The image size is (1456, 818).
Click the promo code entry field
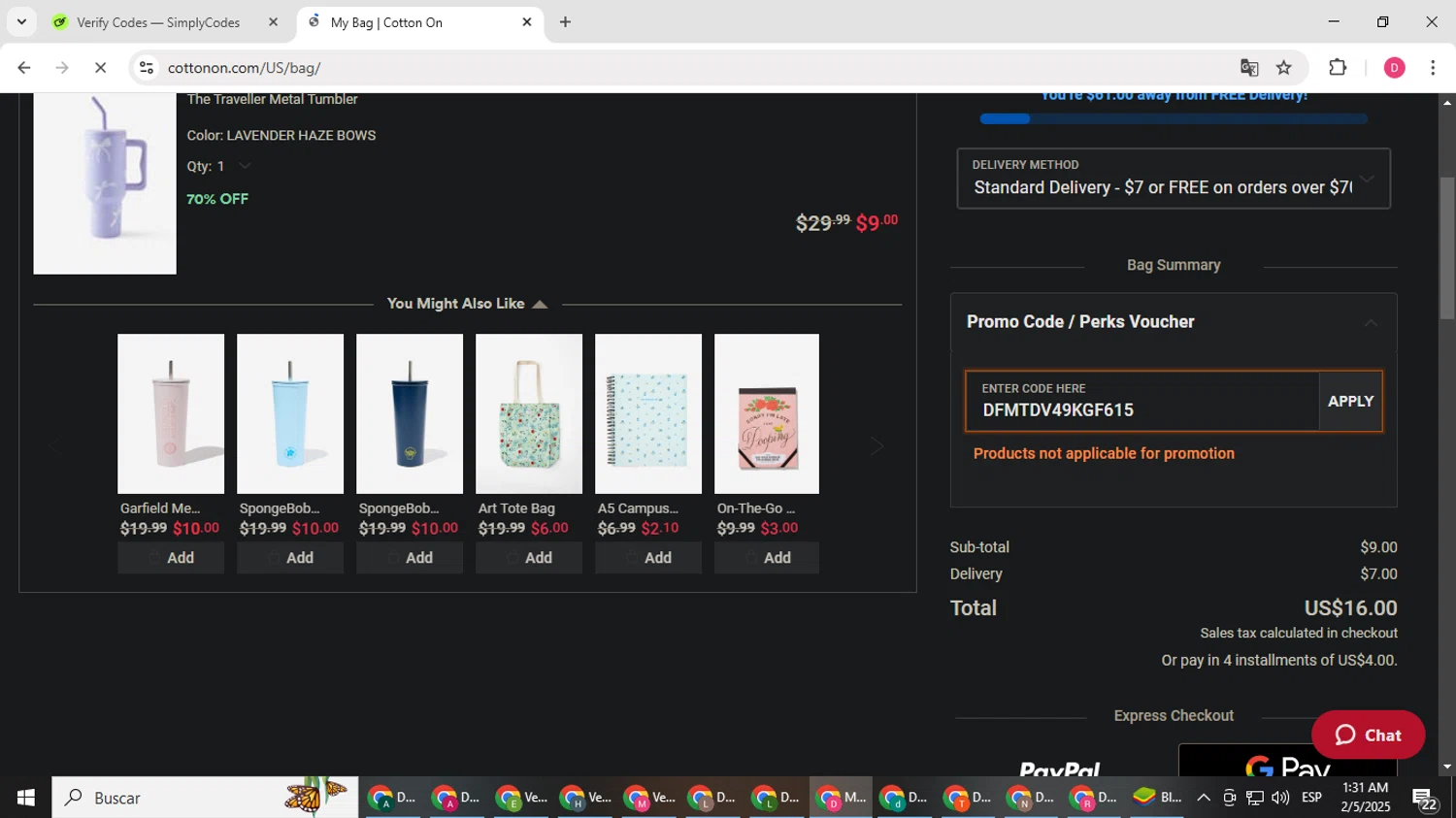(1142, 401)
